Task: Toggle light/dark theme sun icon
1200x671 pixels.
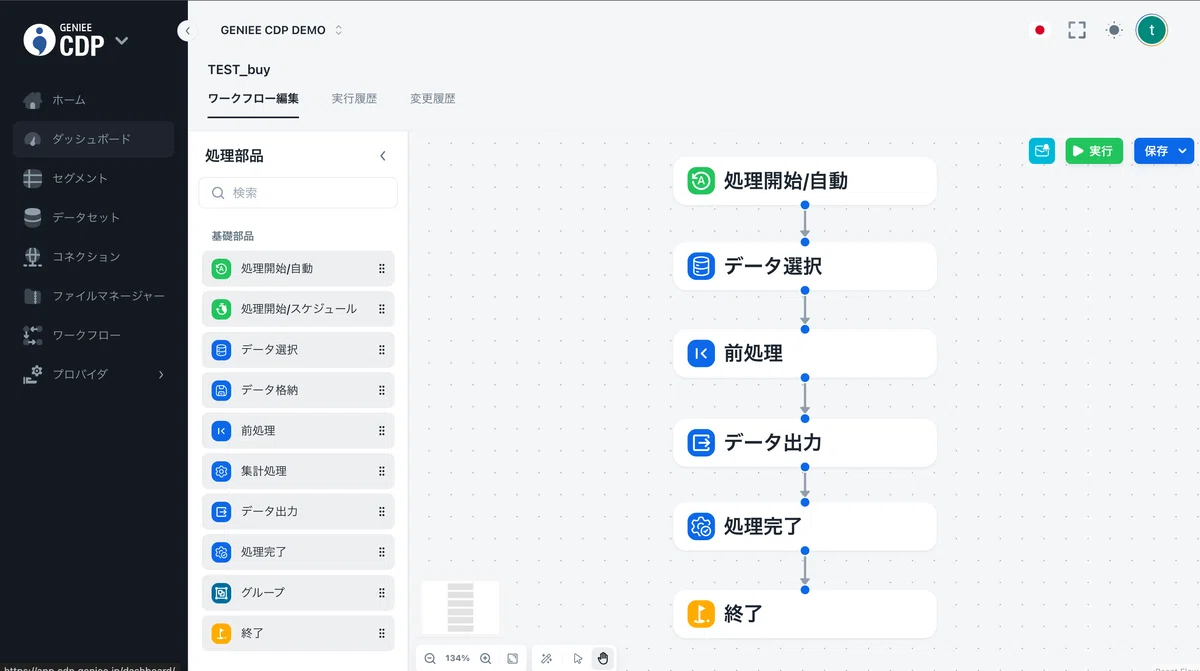Action: click(1114, 30)
